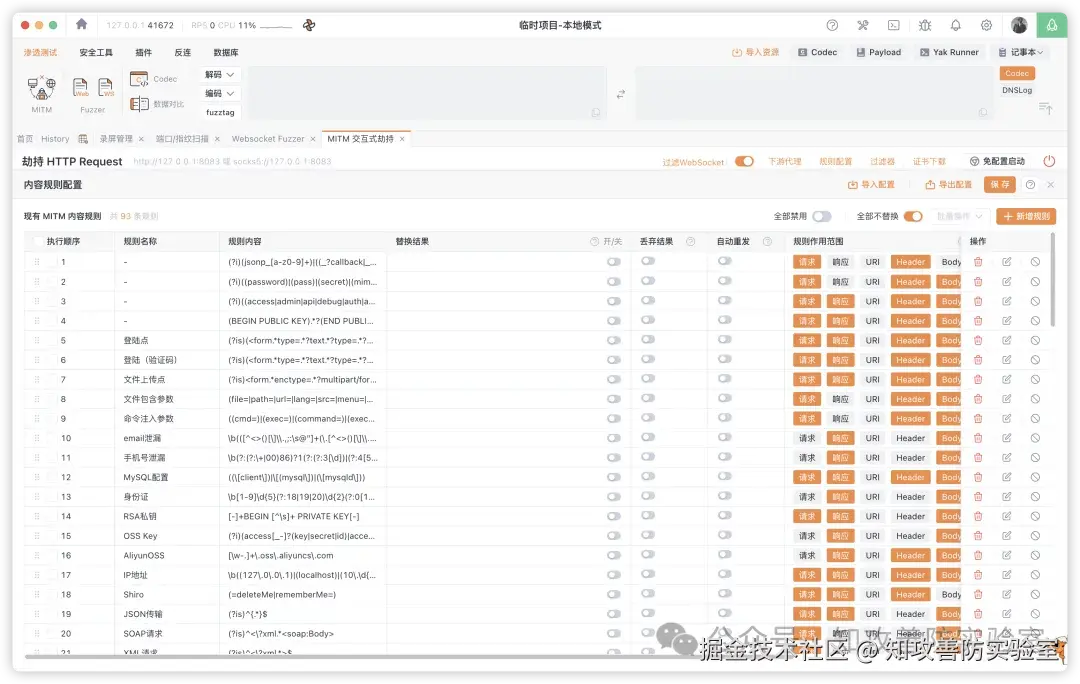Click the 保存 save button
This screenshot has height=684, width=1080.
click(997, 184)
